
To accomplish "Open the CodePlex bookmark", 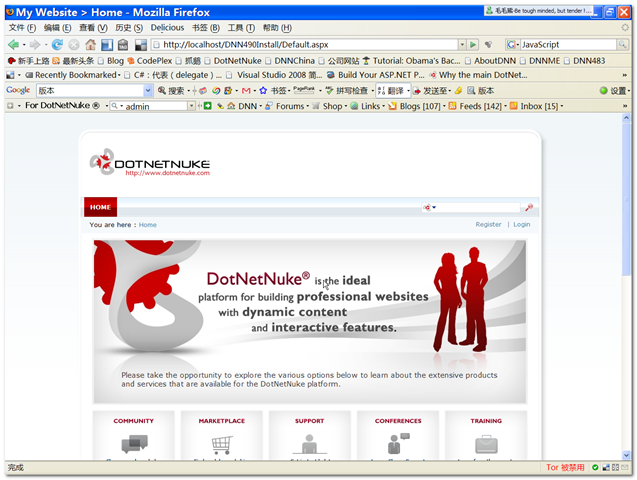I will tap(150, 61).
